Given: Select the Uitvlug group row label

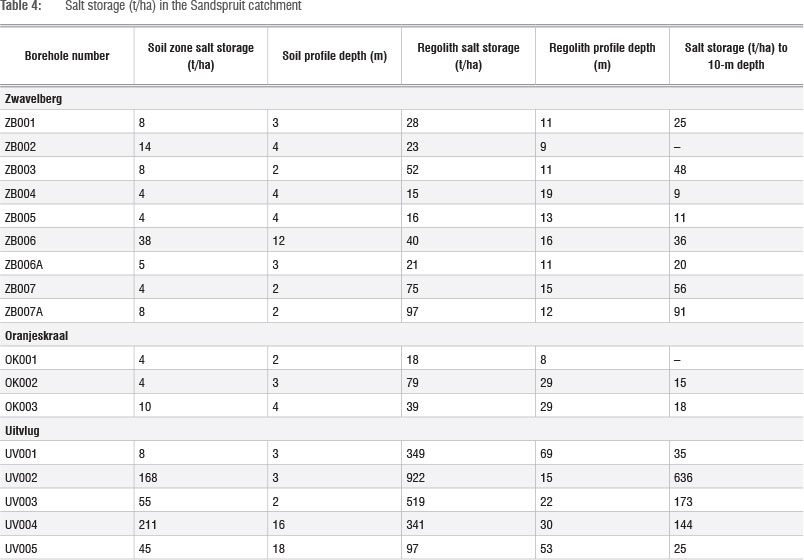Looking at the screenshot, I should (x=26, y=430).
